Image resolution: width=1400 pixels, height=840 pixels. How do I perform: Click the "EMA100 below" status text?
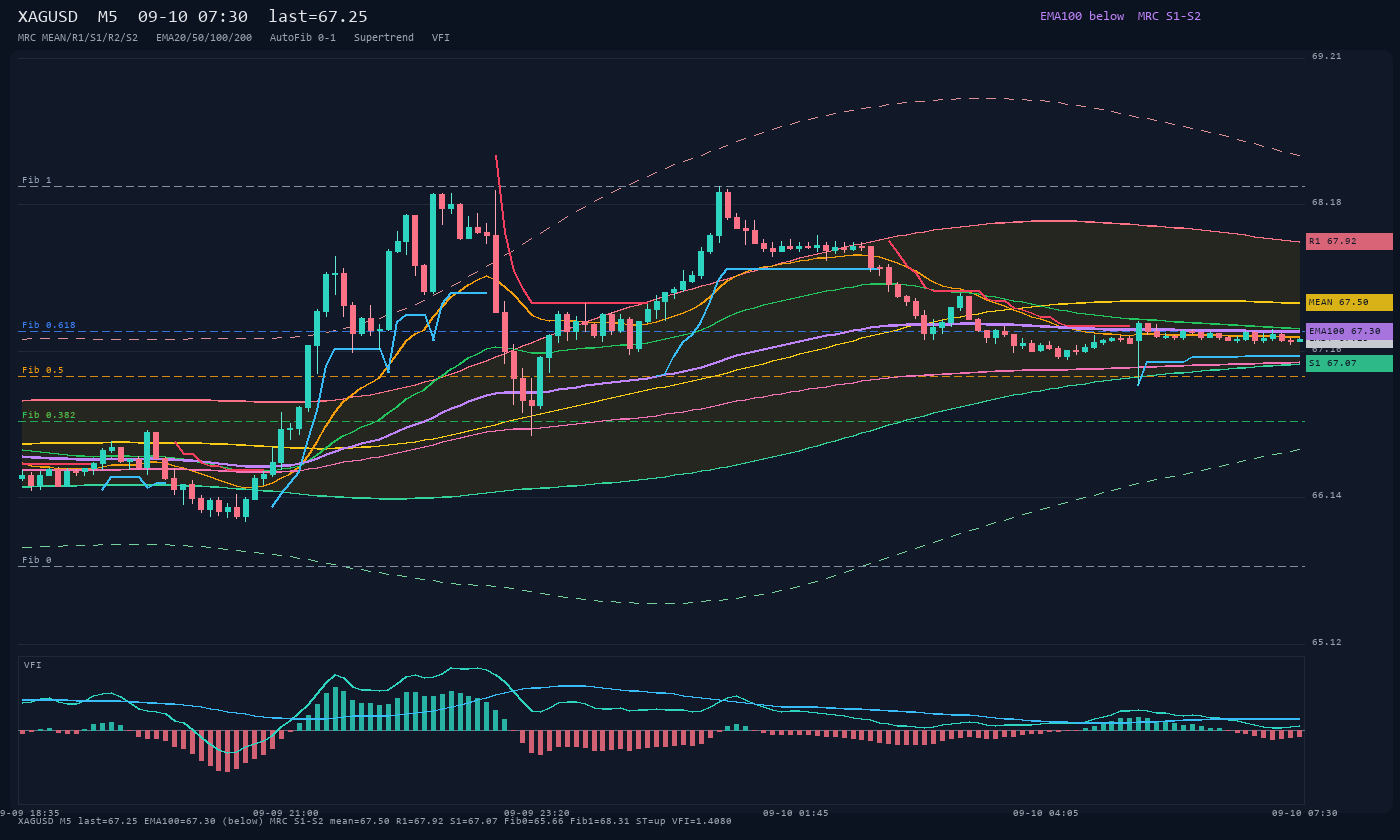click(1082, 16)
